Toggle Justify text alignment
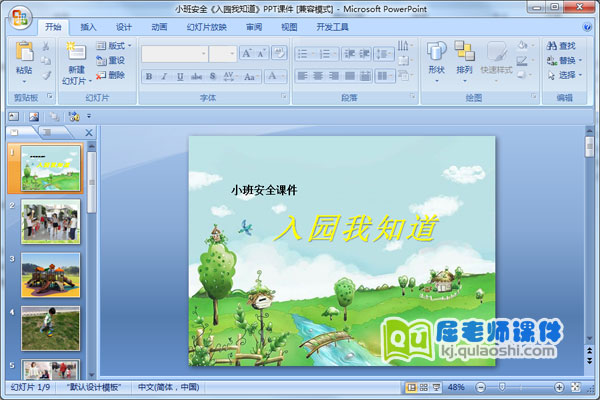Viewport: 600px width, 400px height. click(x=349, y=76)
